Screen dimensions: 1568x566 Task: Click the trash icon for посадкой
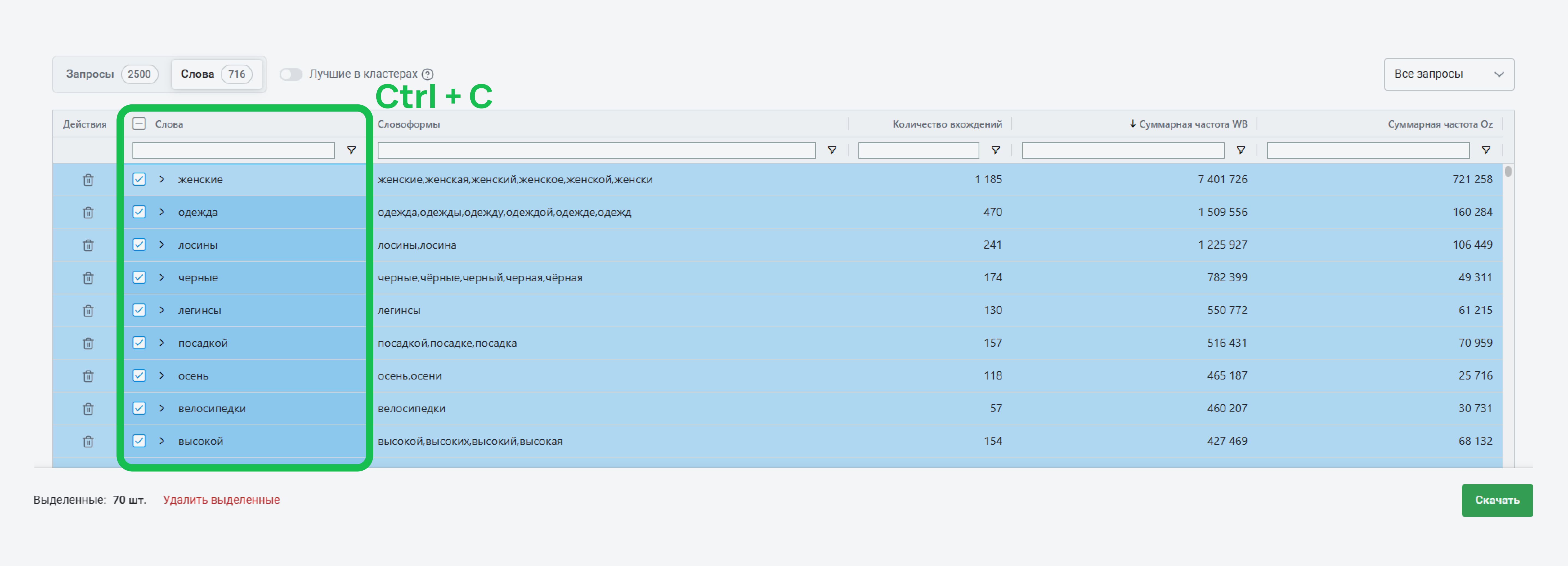(x=88, y=344)
